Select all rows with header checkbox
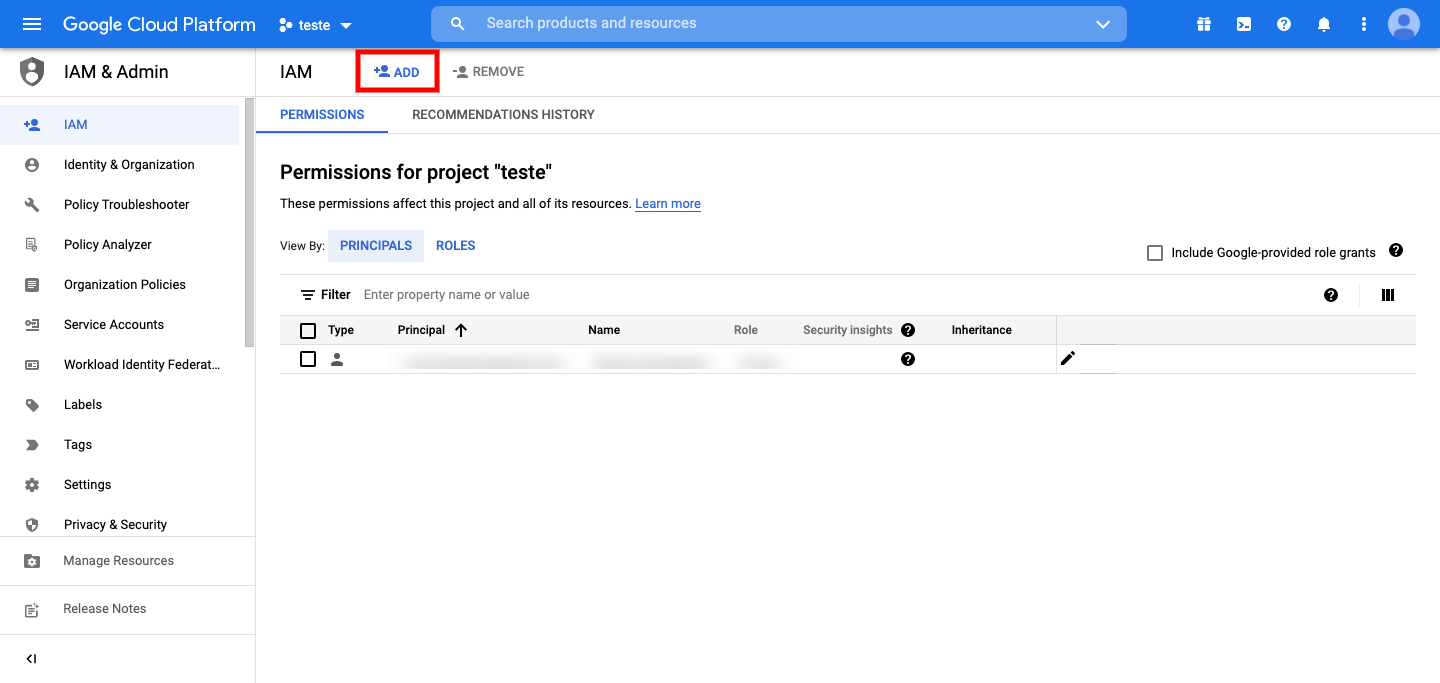 (x=308, y=331)
